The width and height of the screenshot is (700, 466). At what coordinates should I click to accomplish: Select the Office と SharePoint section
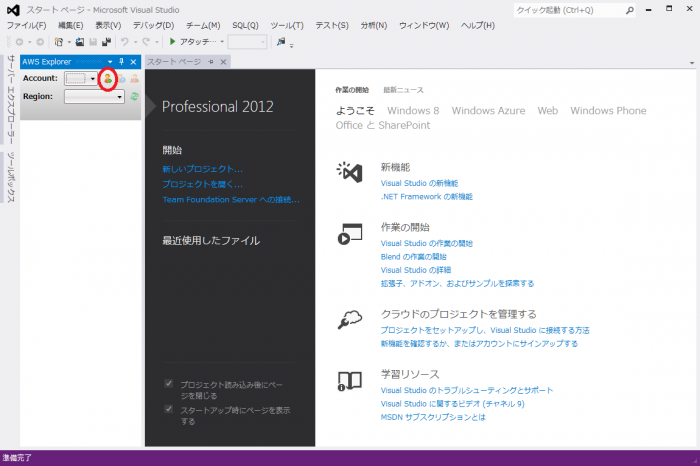383,125
